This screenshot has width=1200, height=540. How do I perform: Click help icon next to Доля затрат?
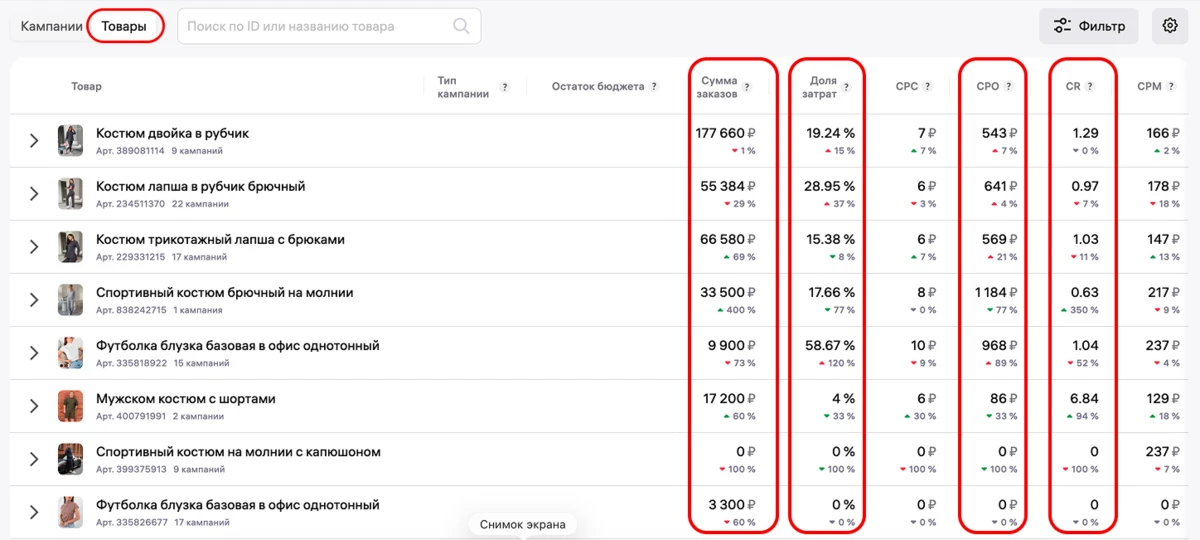coord(846,87)
